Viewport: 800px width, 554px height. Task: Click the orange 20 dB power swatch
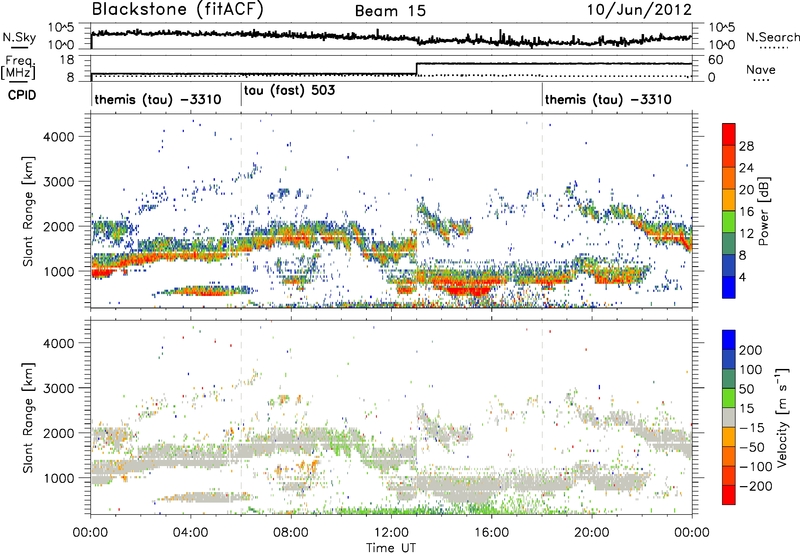(729, 179)
